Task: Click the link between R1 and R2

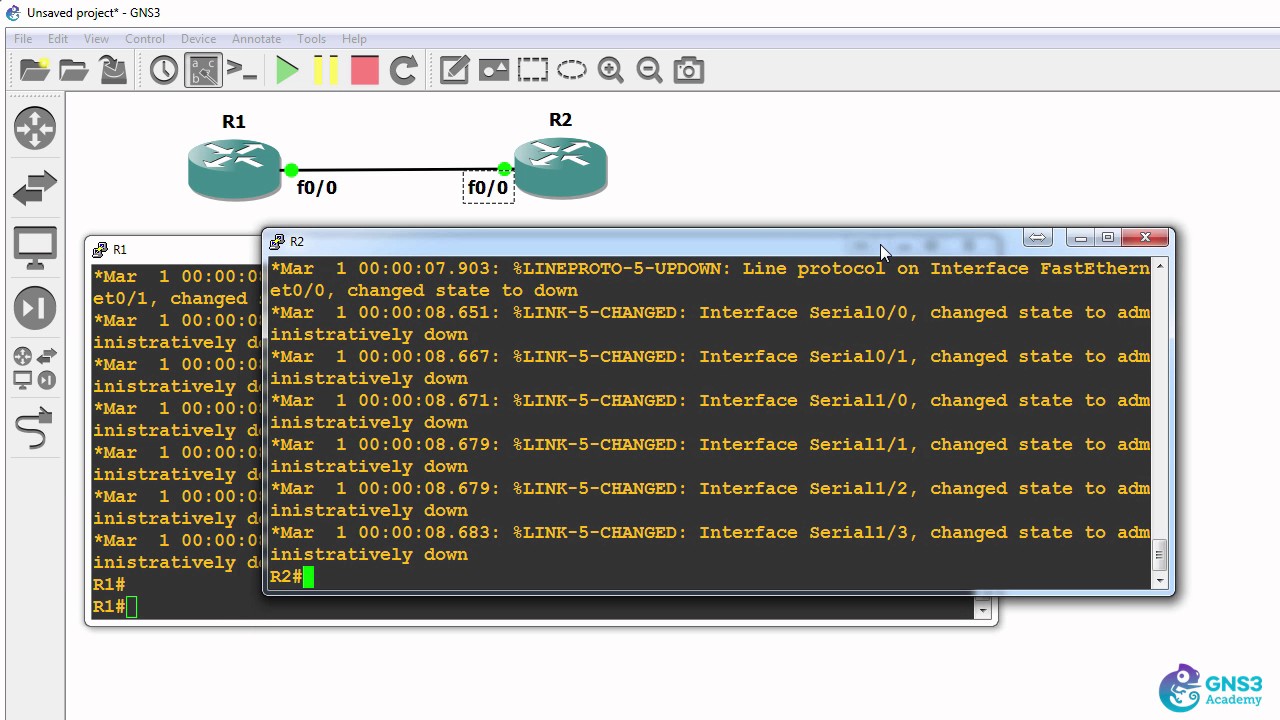Action: [397, 170]
